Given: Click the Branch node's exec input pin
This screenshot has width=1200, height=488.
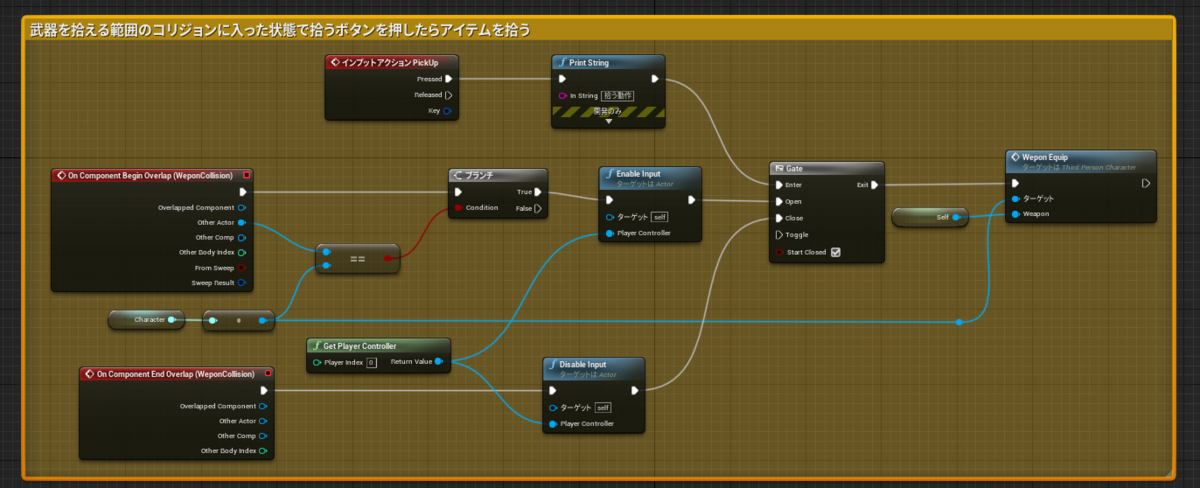Looking at the screenshot, I should point(459,192).
